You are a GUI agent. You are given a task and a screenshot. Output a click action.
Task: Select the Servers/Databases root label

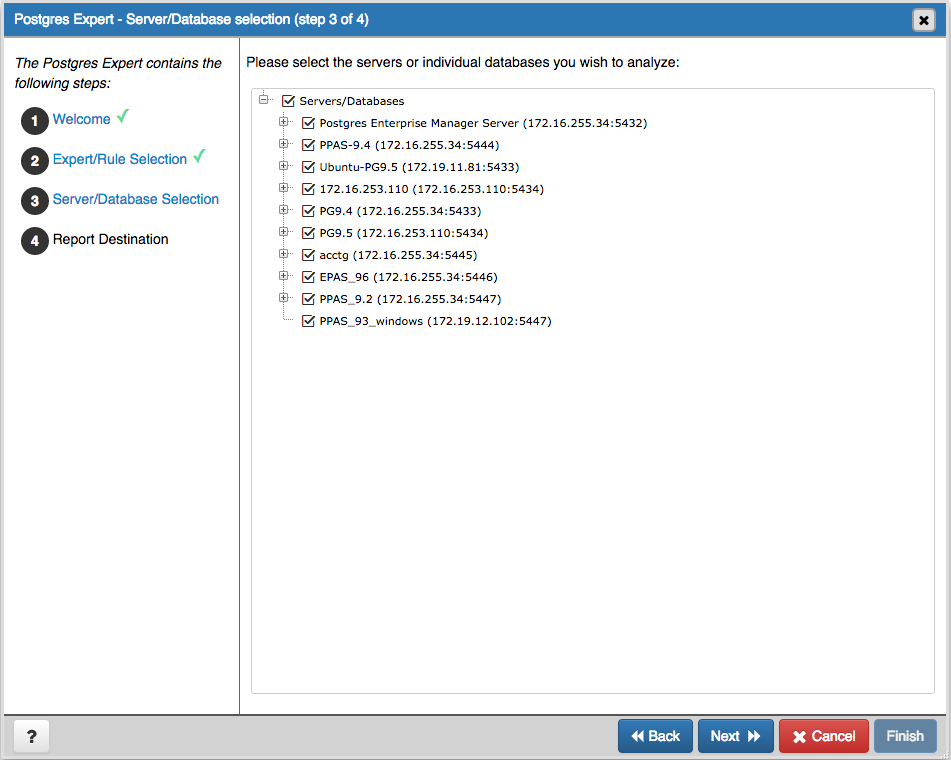click(x=352, y=101)
